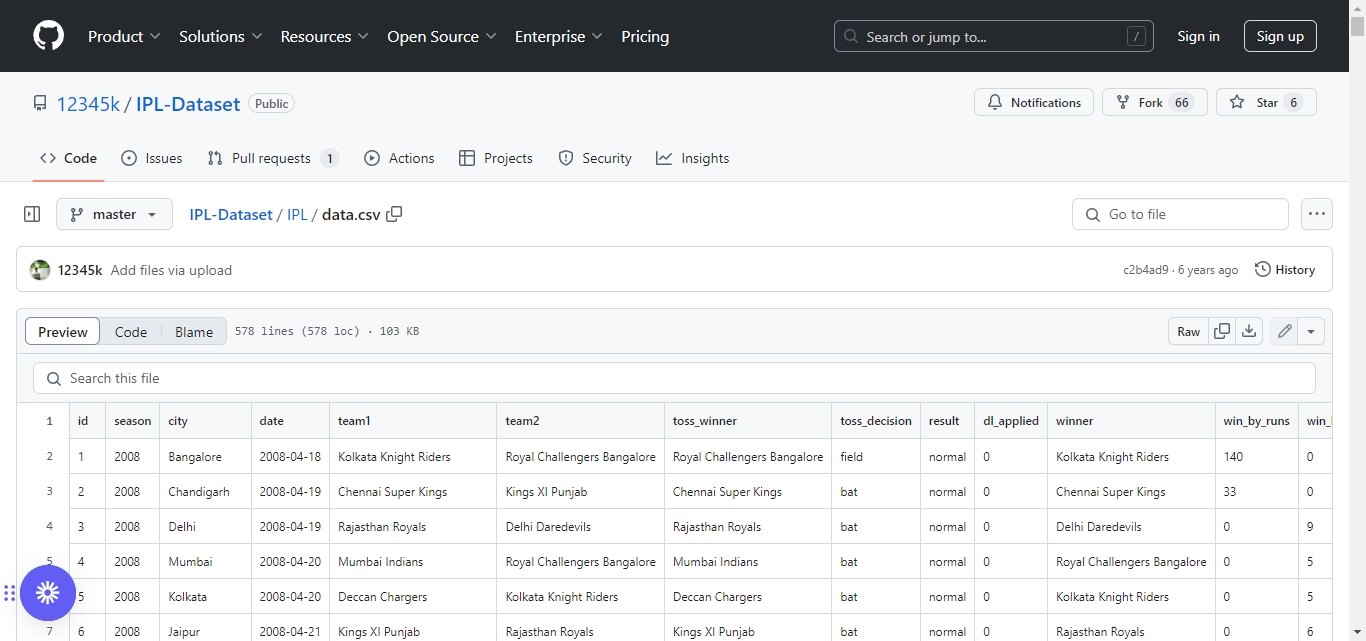The image size is (1366, 641).
Task: Fork the IPL-Dataset repository
Action: (1155, 103)
